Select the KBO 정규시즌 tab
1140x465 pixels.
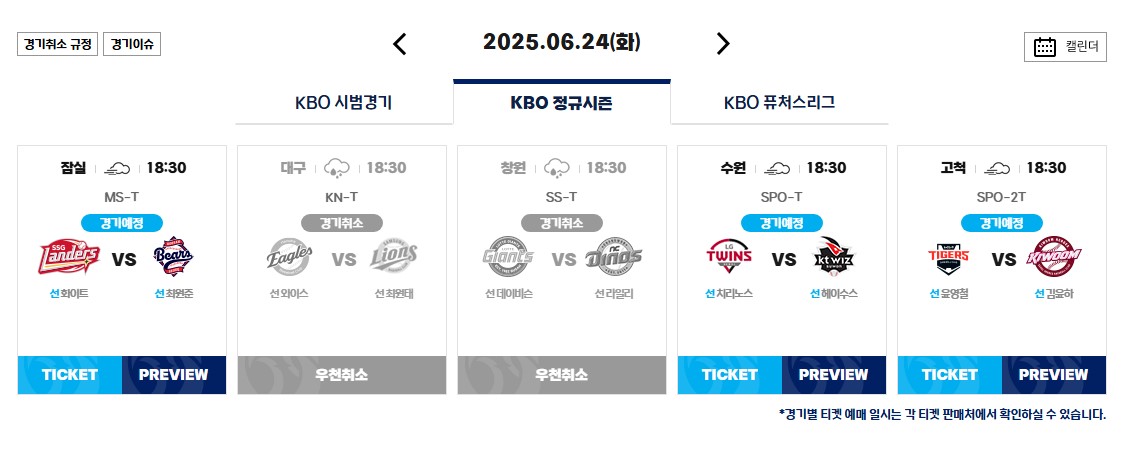(561, 102)
